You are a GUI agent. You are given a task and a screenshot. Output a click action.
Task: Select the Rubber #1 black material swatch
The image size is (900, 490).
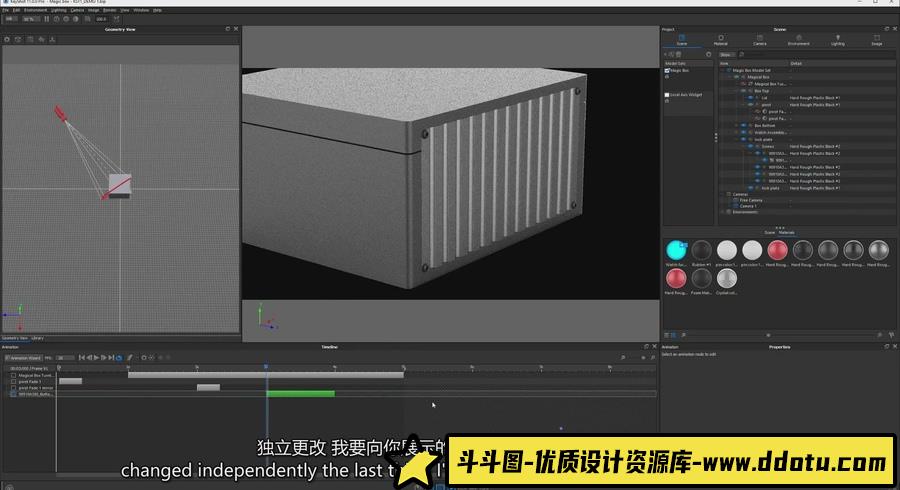click(701, 250)
